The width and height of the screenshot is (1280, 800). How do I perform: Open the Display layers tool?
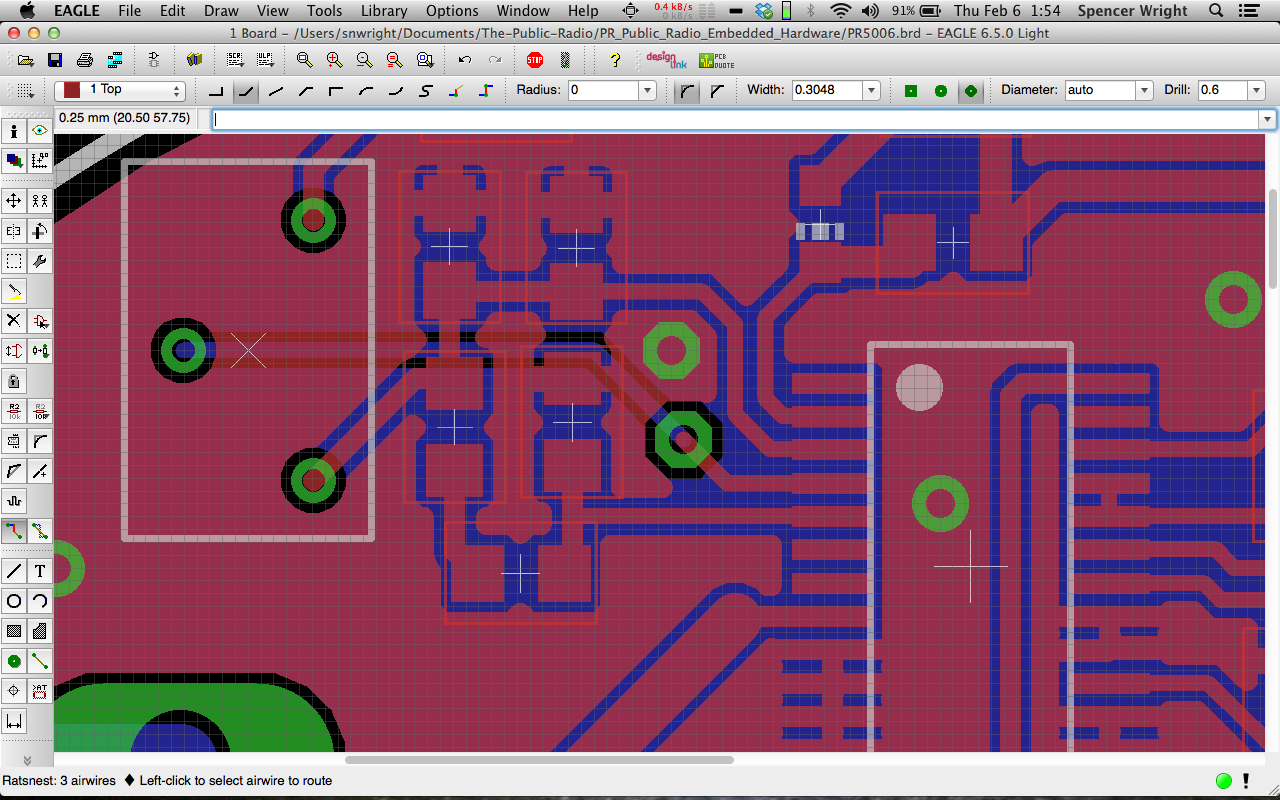(x=14, y=160)
